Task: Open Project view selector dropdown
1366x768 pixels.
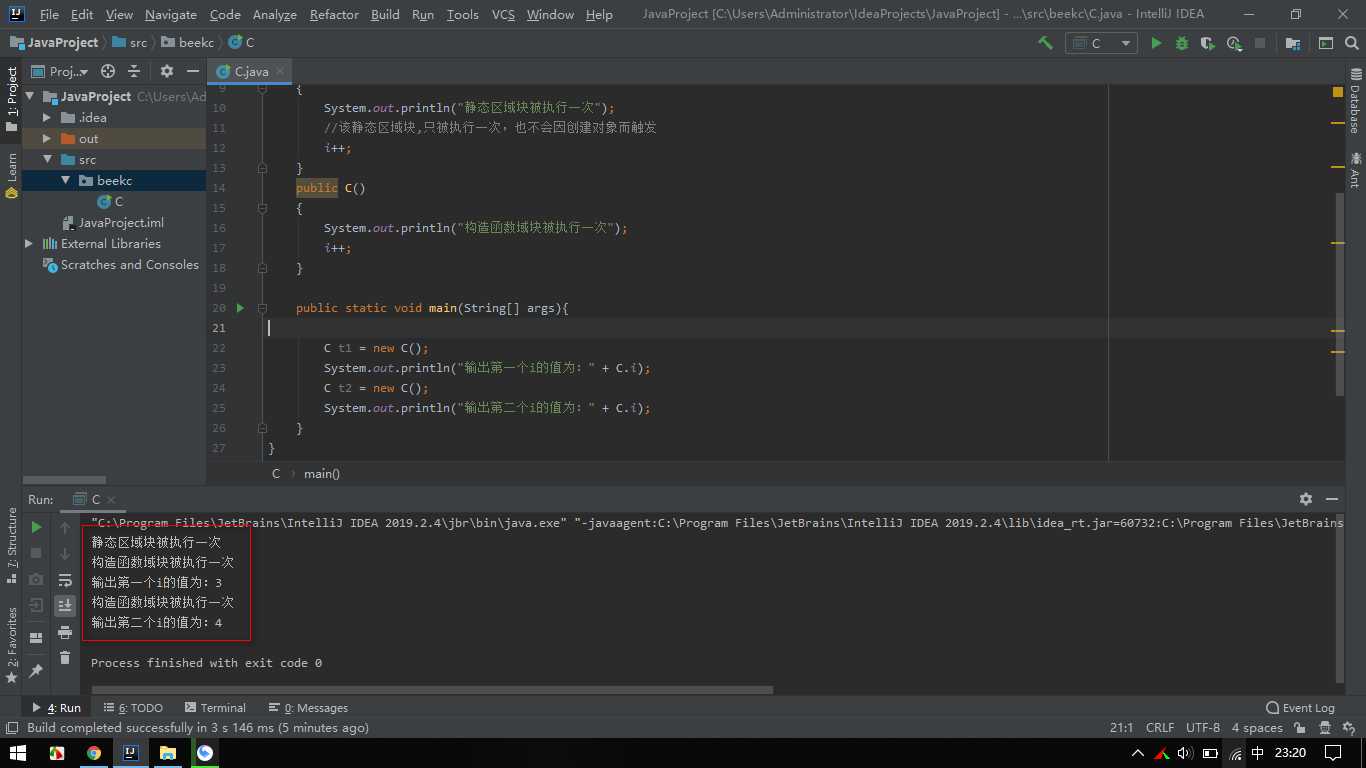Action: pos(60,71)
